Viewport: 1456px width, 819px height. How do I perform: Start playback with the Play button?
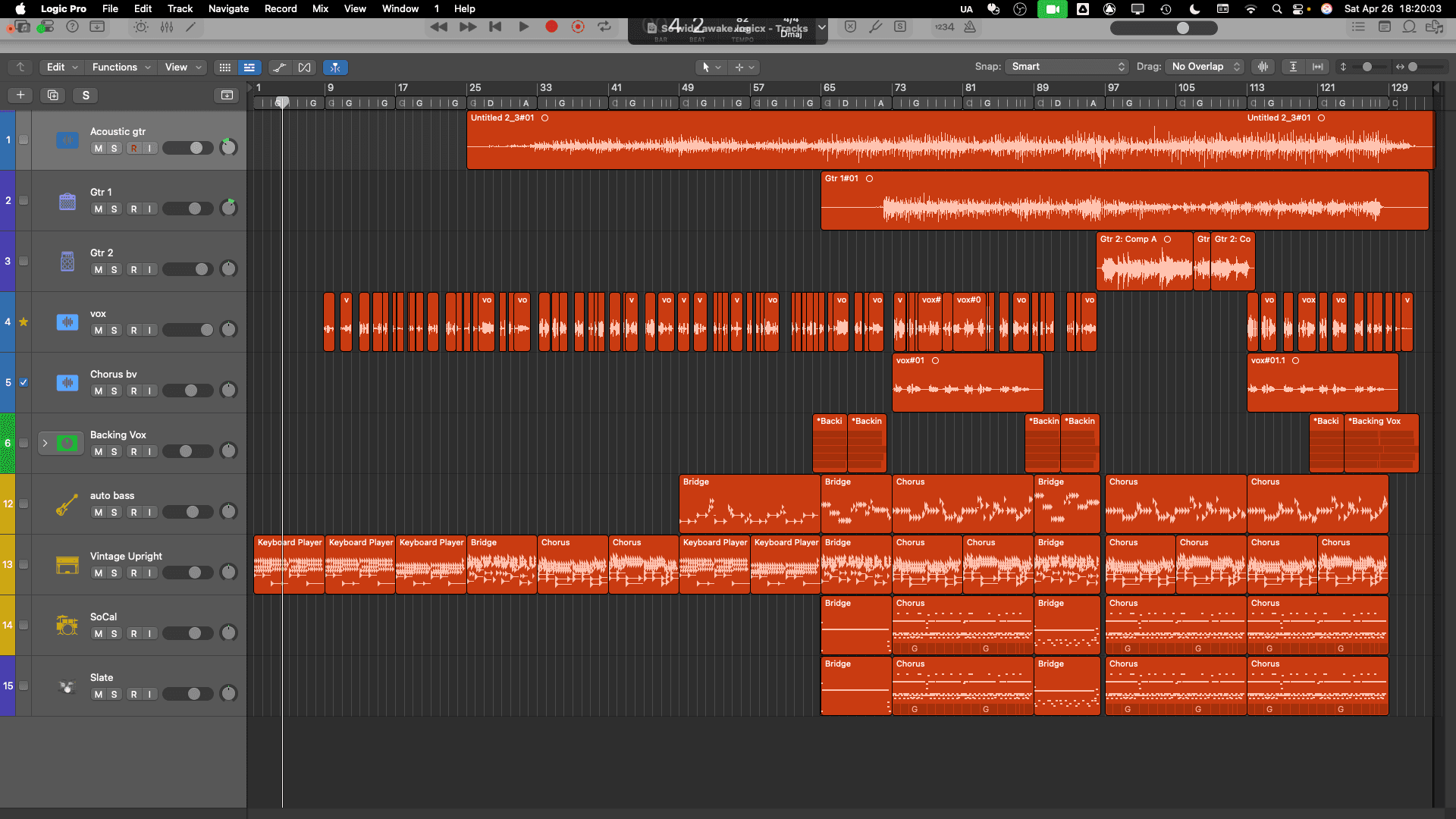523,27
